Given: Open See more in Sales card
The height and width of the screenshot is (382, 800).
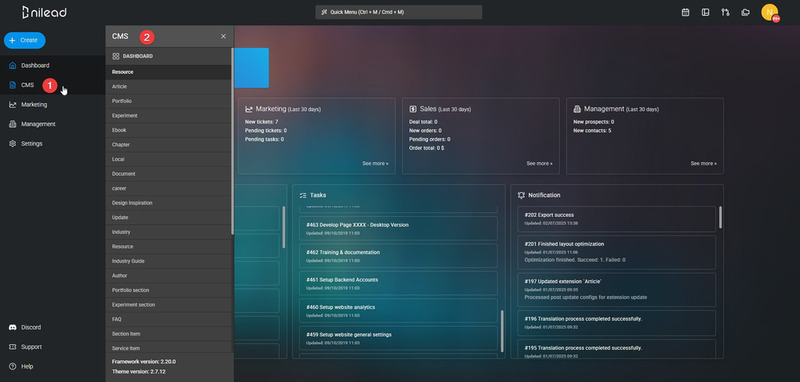Looking at the screenshot, I should [x=539, y=164].
